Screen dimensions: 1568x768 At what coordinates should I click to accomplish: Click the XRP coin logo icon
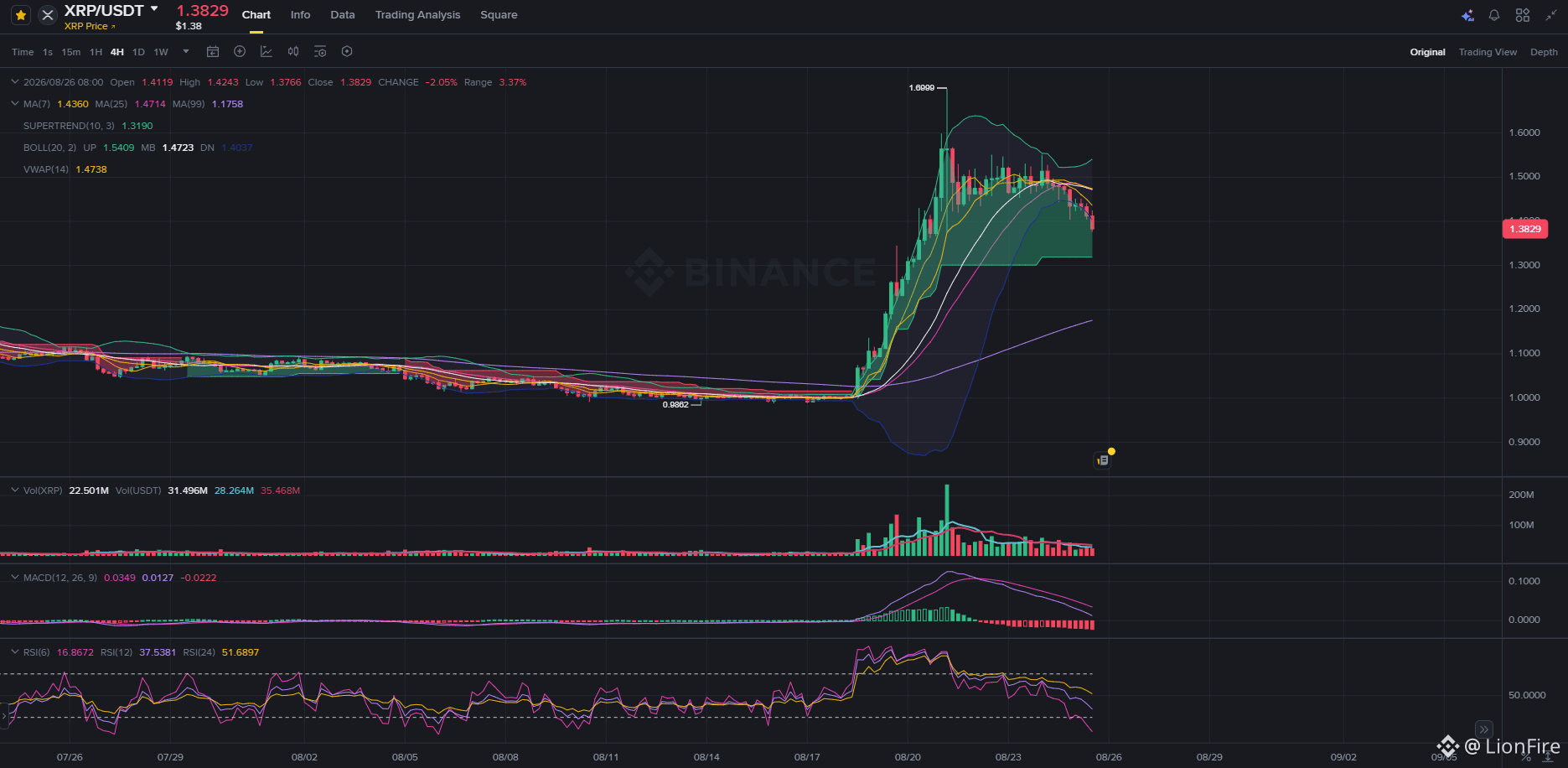pyautogui.click(x=48, y=15)
